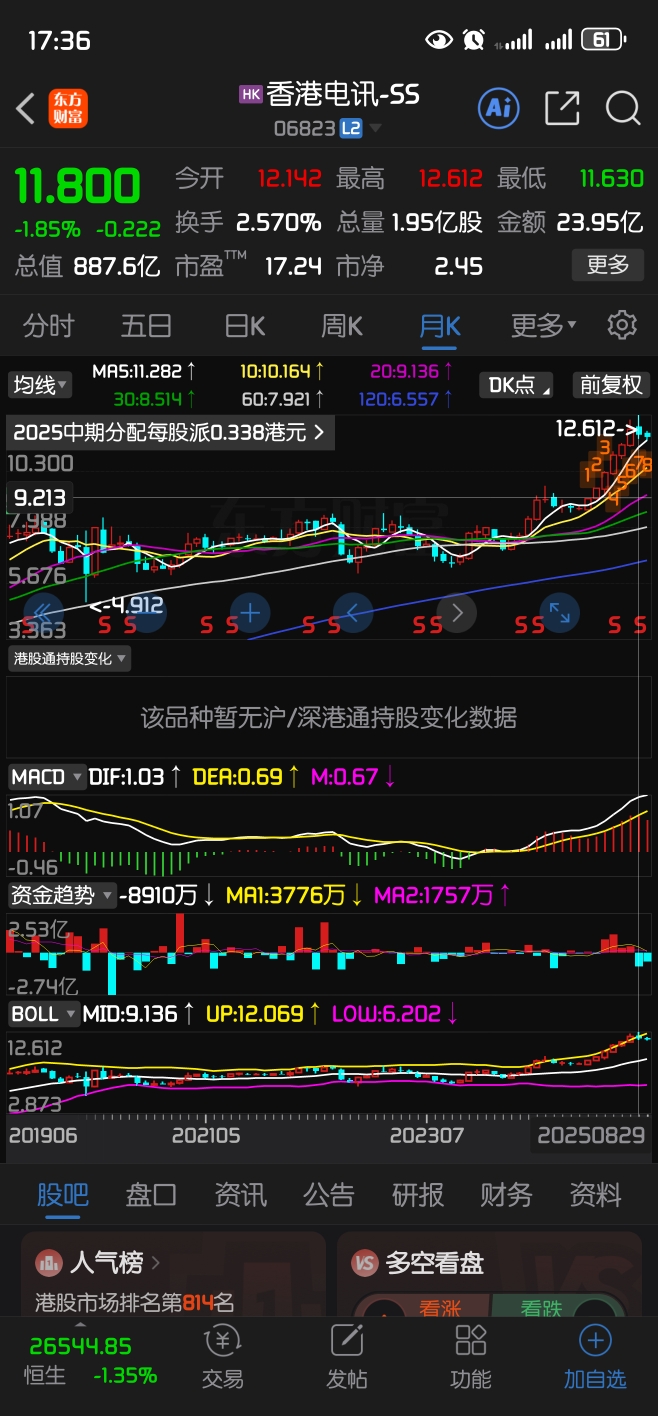Screen dimensions: 658x1416
Task: Open the Ai assistant icon
Action: pyautogui.click(x=498, y=108)
